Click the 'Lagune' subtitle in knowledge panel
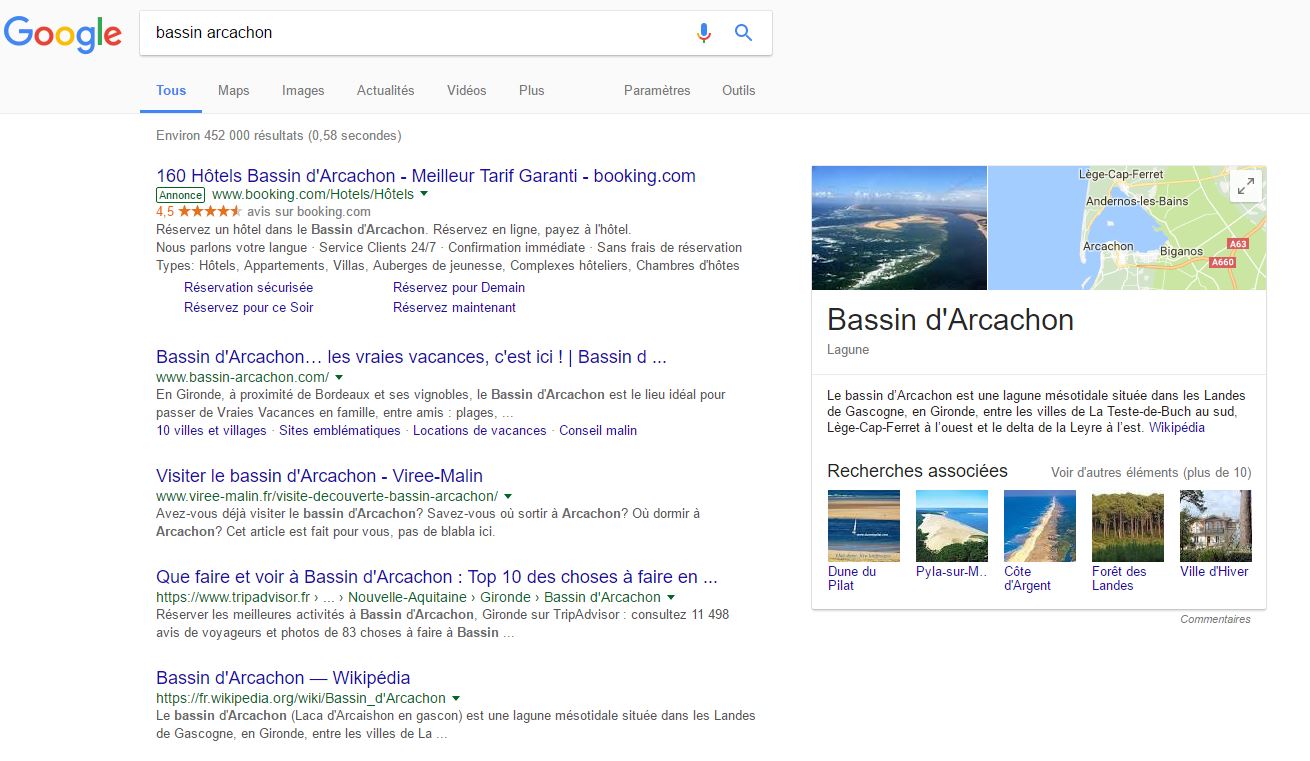The image size is (1310, 761). pos(848,350)
